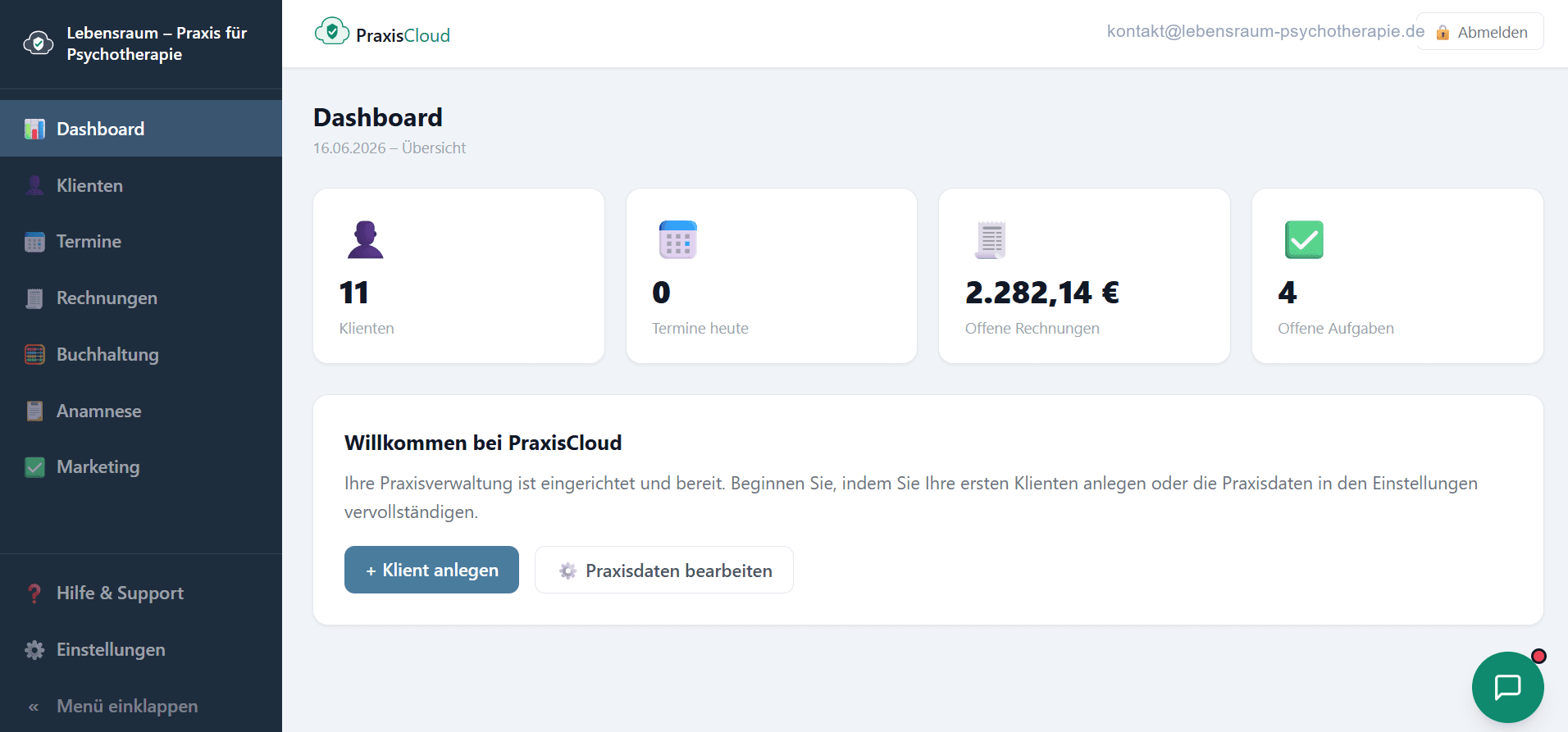Open the Termine section
The image size is (1568, 732).
[141, 242]
